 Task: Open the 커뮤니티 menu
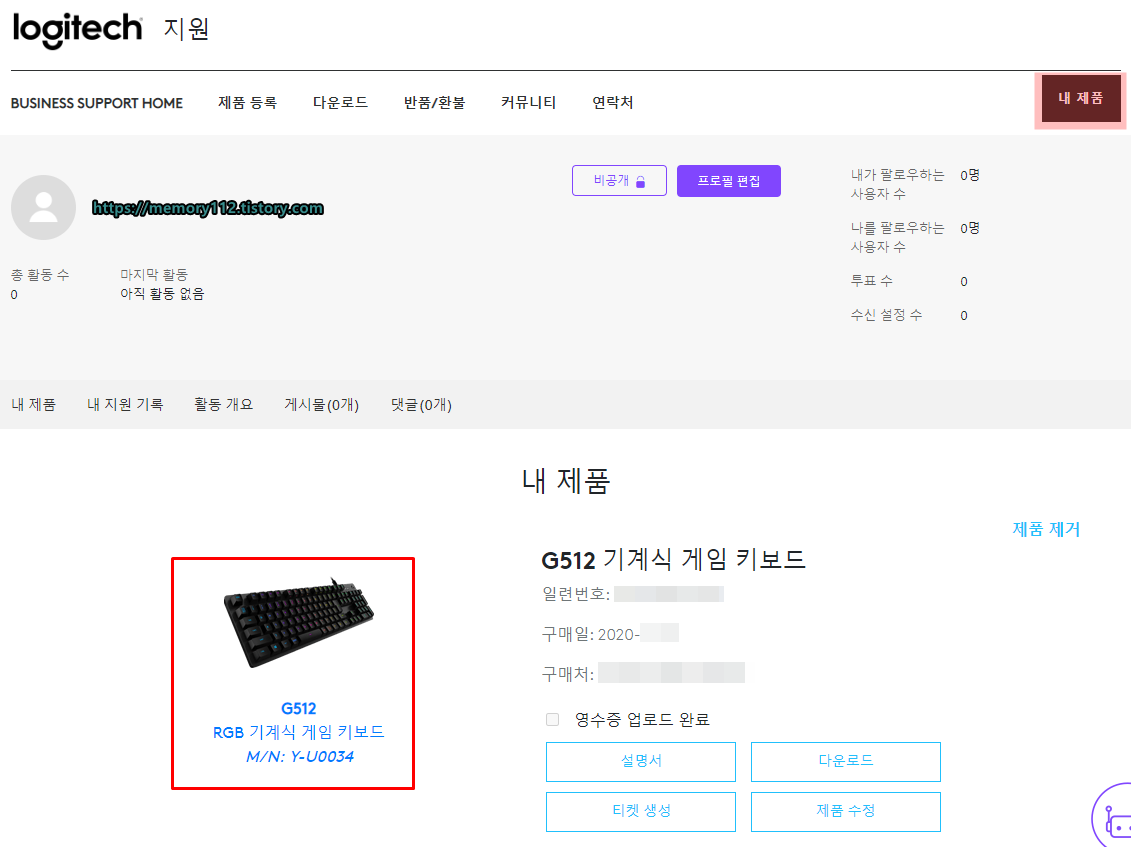point(529,102)
